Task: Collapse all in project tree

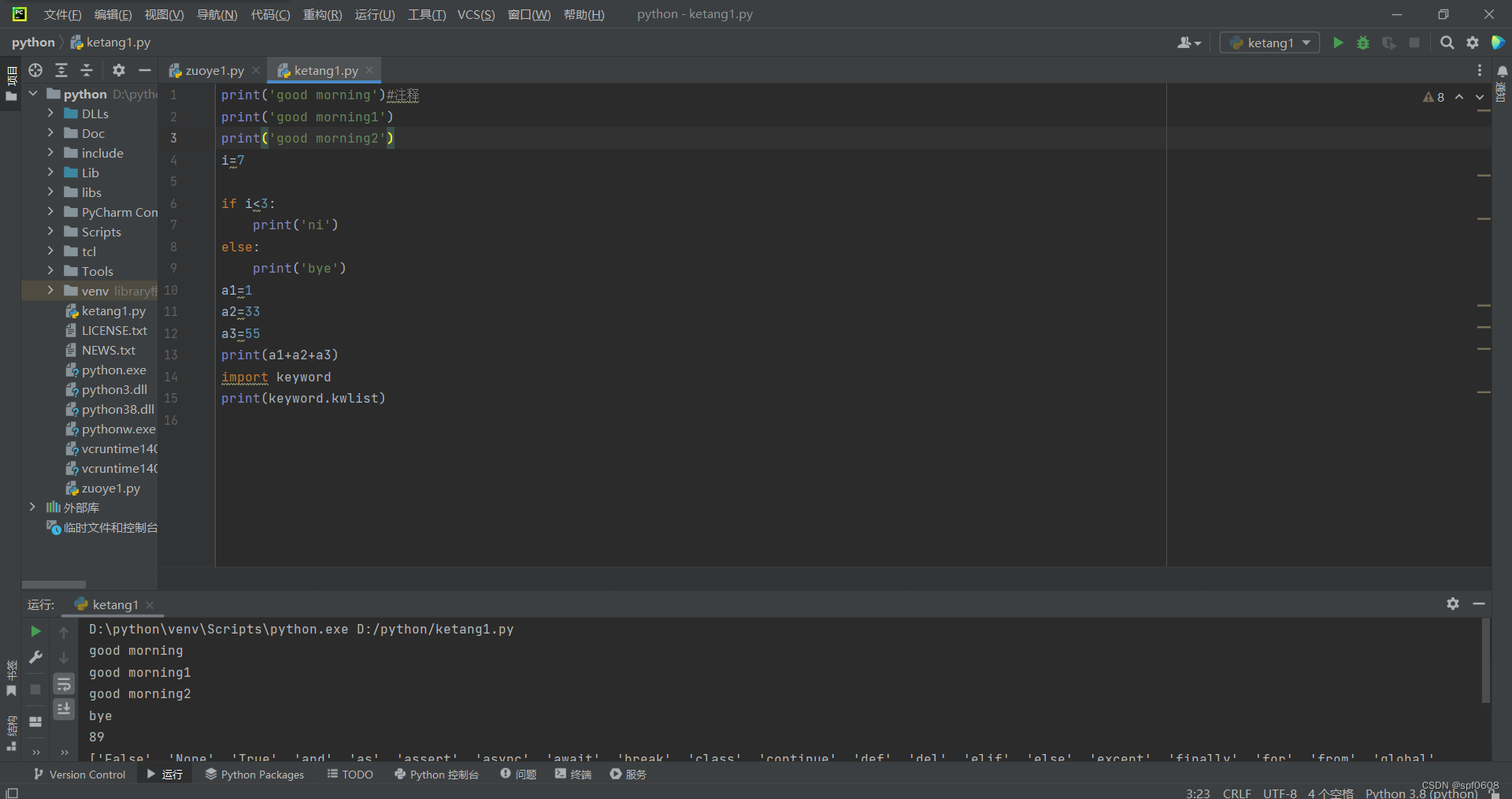Action: click(87, 70)
